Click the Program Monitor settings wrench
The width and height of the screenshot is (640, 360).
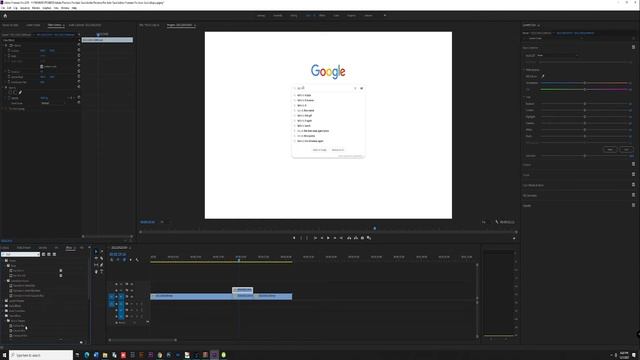[x=497, y=222]
